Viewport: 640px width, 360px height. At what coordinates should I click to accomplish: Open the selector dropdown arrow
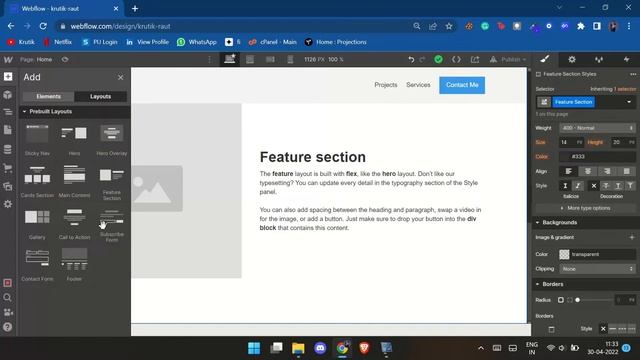click(x=629, y=102)
